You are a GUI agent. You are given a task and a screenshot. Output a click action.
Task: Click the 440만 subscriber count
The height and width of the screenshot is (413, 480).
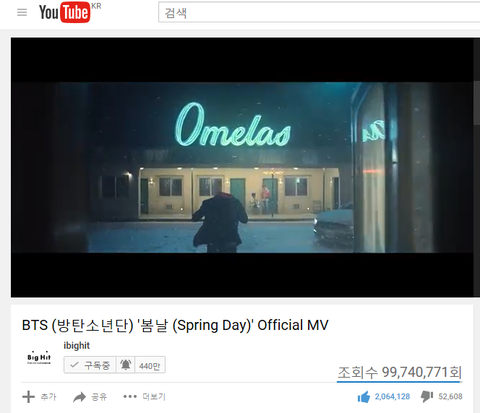tap(150, 366)
